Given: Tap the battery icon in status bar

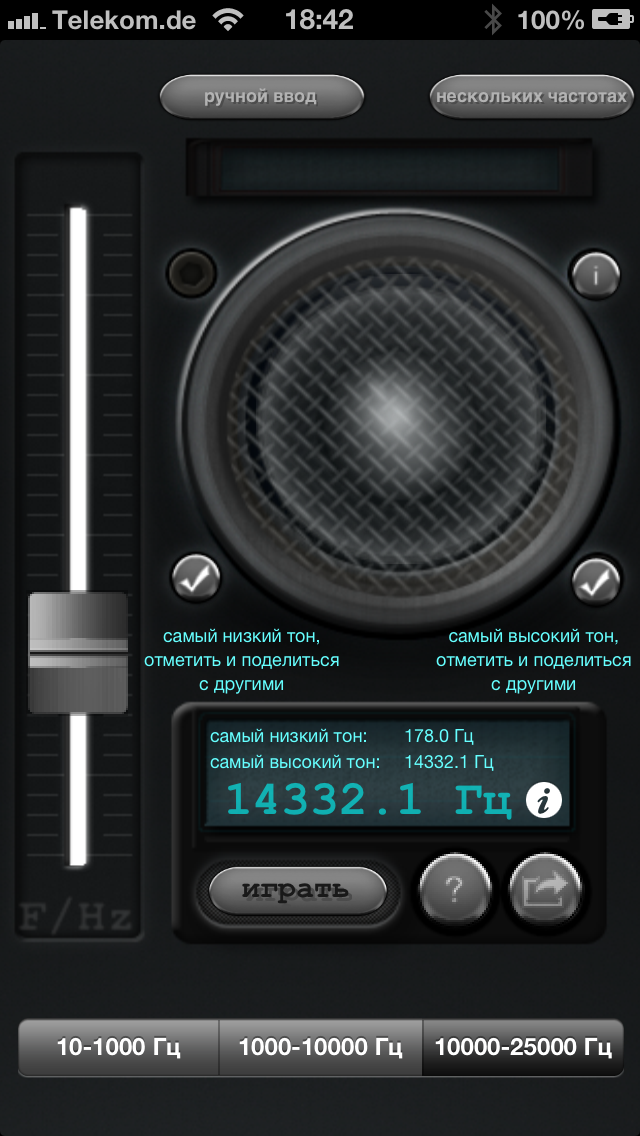Looking at the screenshot, I should pos(612,20).
